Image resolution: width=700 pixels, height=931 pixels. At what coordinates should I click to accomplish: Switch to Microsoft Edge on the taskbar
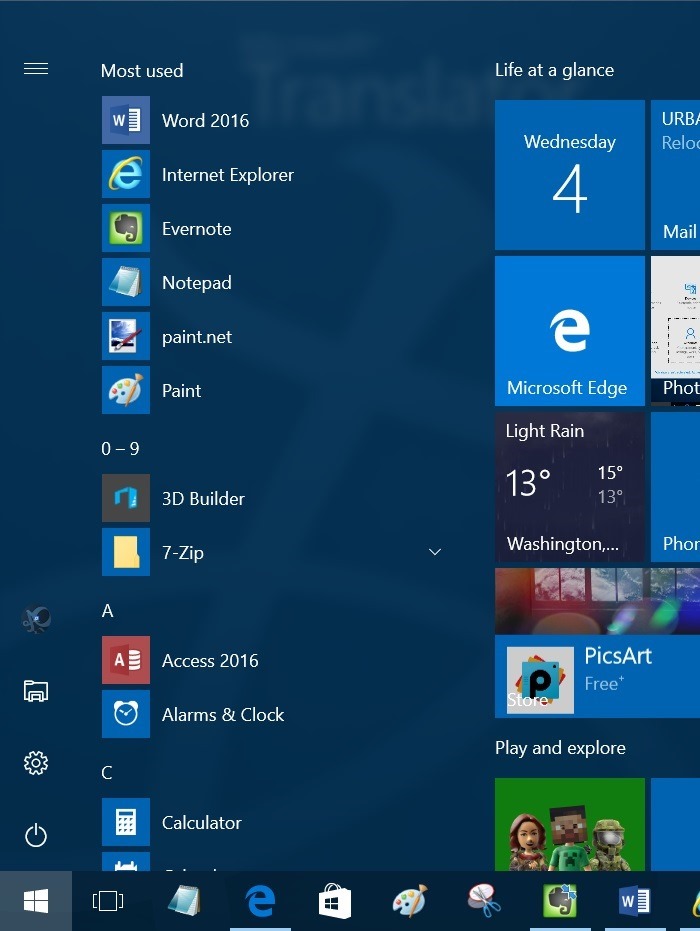[x=260, y=901]
